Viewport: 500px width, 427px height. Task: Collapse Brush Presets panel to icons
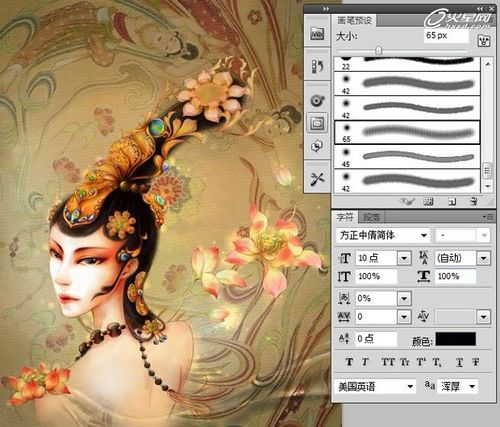click(x=480, y=9)
